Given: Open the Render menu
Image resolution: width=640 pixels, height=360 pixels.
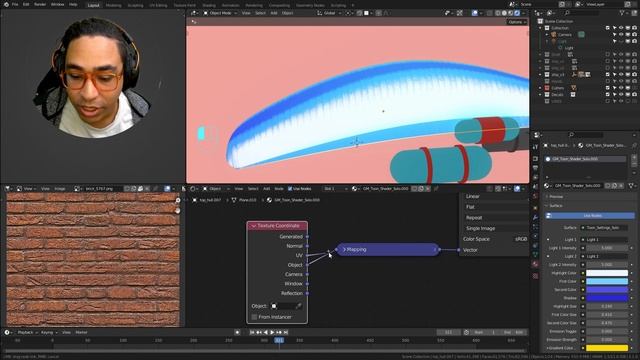Looking at the screenshot, I should point(40,4).
